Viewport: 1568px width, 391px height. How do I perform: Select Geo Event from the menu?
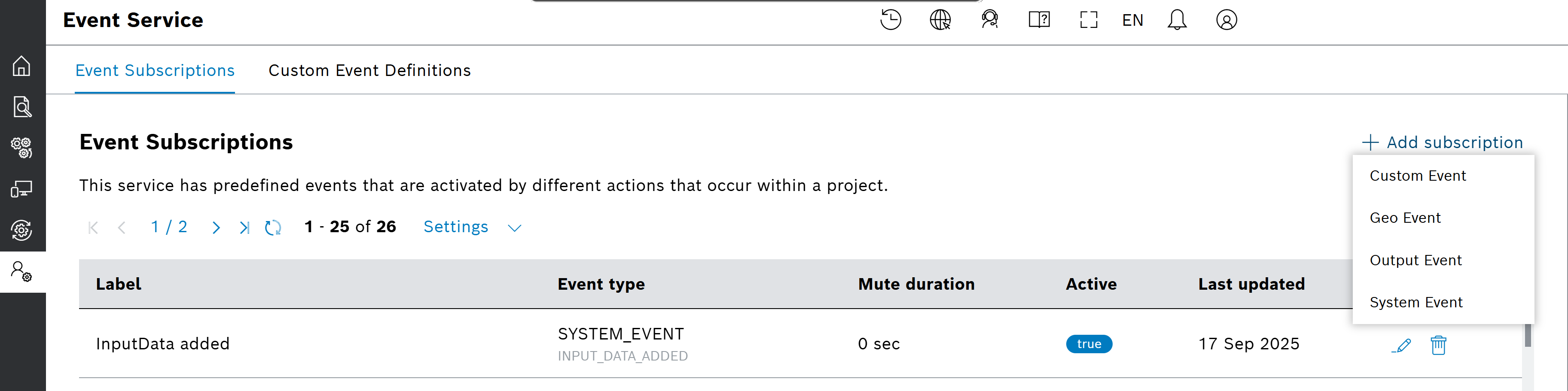point(1405,218)
